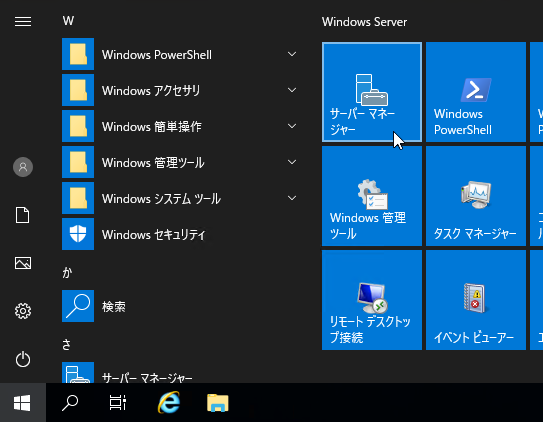The image size is (543, 422).
Task: Expand the Windows PowerShell folder chevron
Action: [292, 54]
